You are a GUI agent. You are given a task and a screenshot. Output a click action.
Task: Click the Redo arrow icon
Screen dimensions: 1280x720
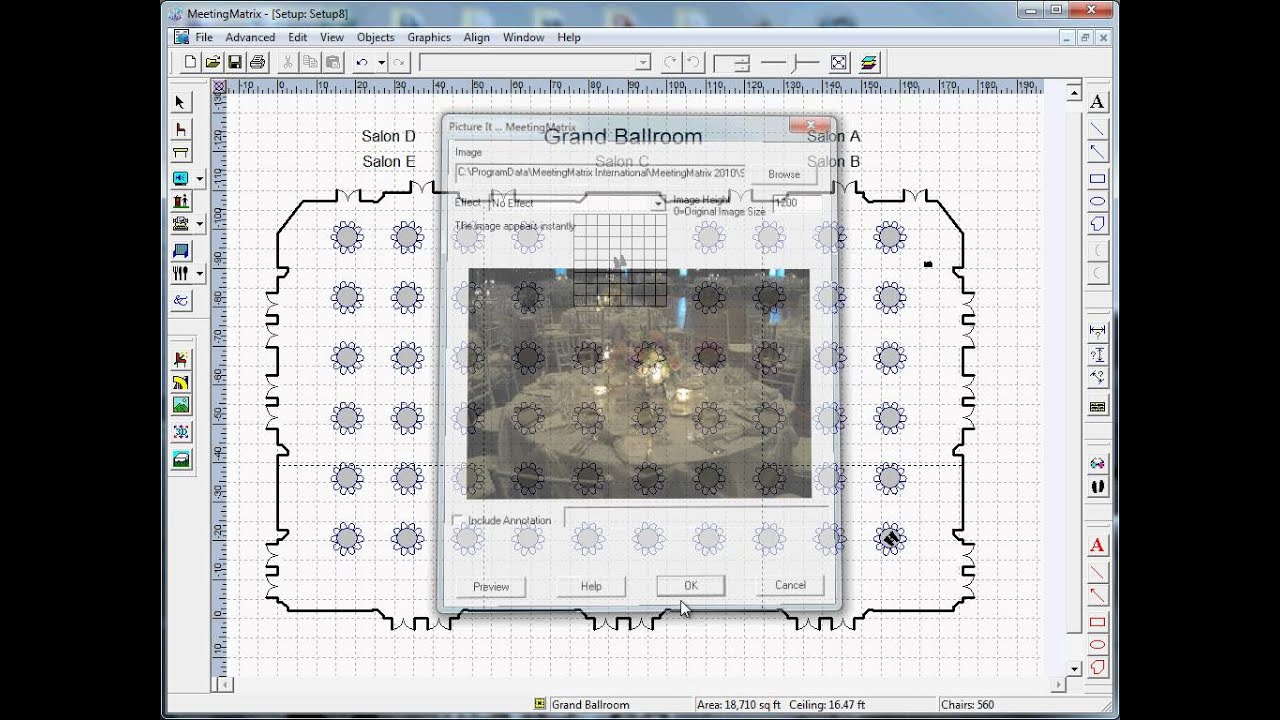pyautogui.click(x=399, y=62)
